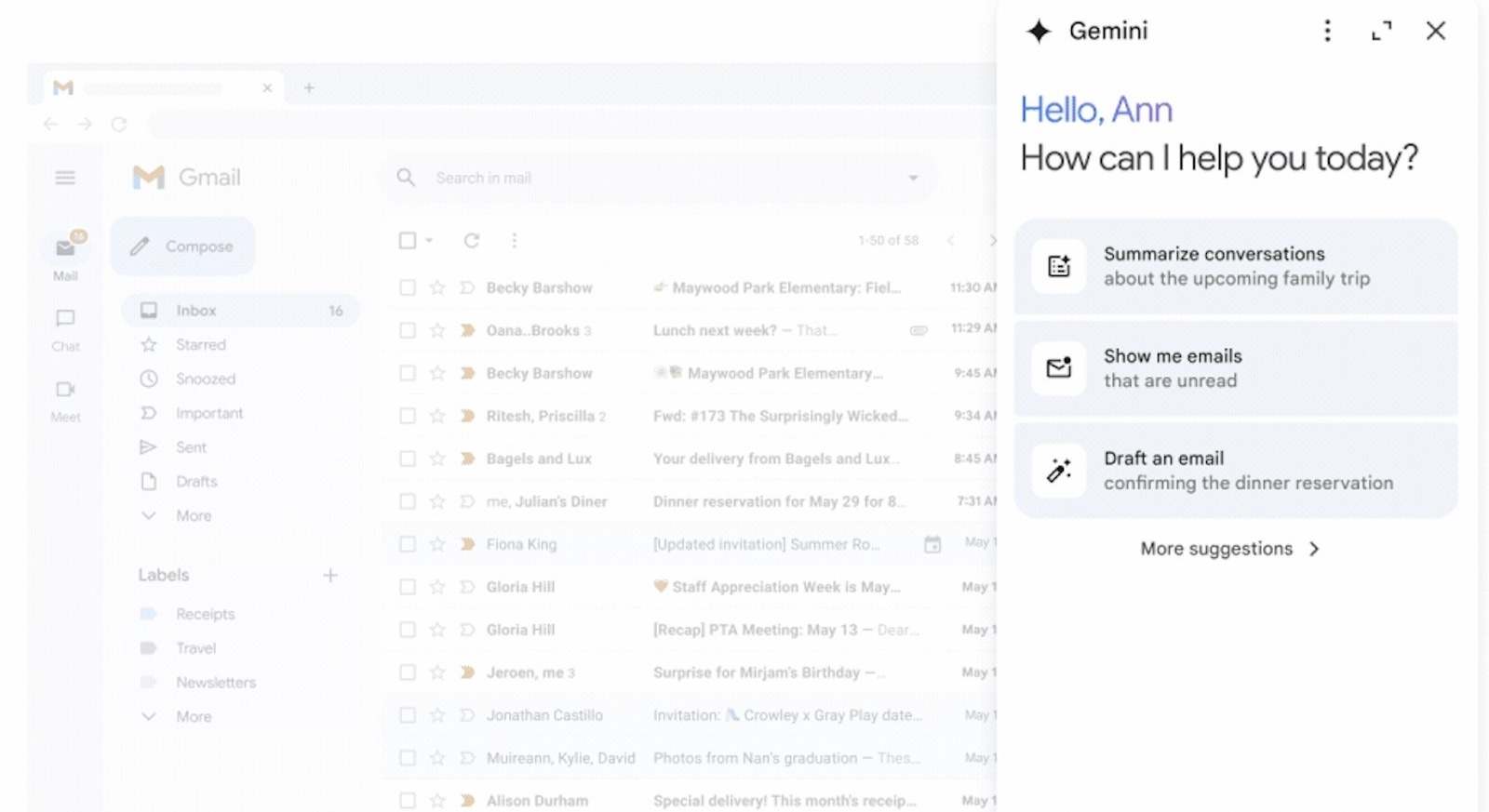This screenshot has height=812, width=1489.
Task: Select checkbox for Ritesh, Priscilla email
Action: pos(408,416)
